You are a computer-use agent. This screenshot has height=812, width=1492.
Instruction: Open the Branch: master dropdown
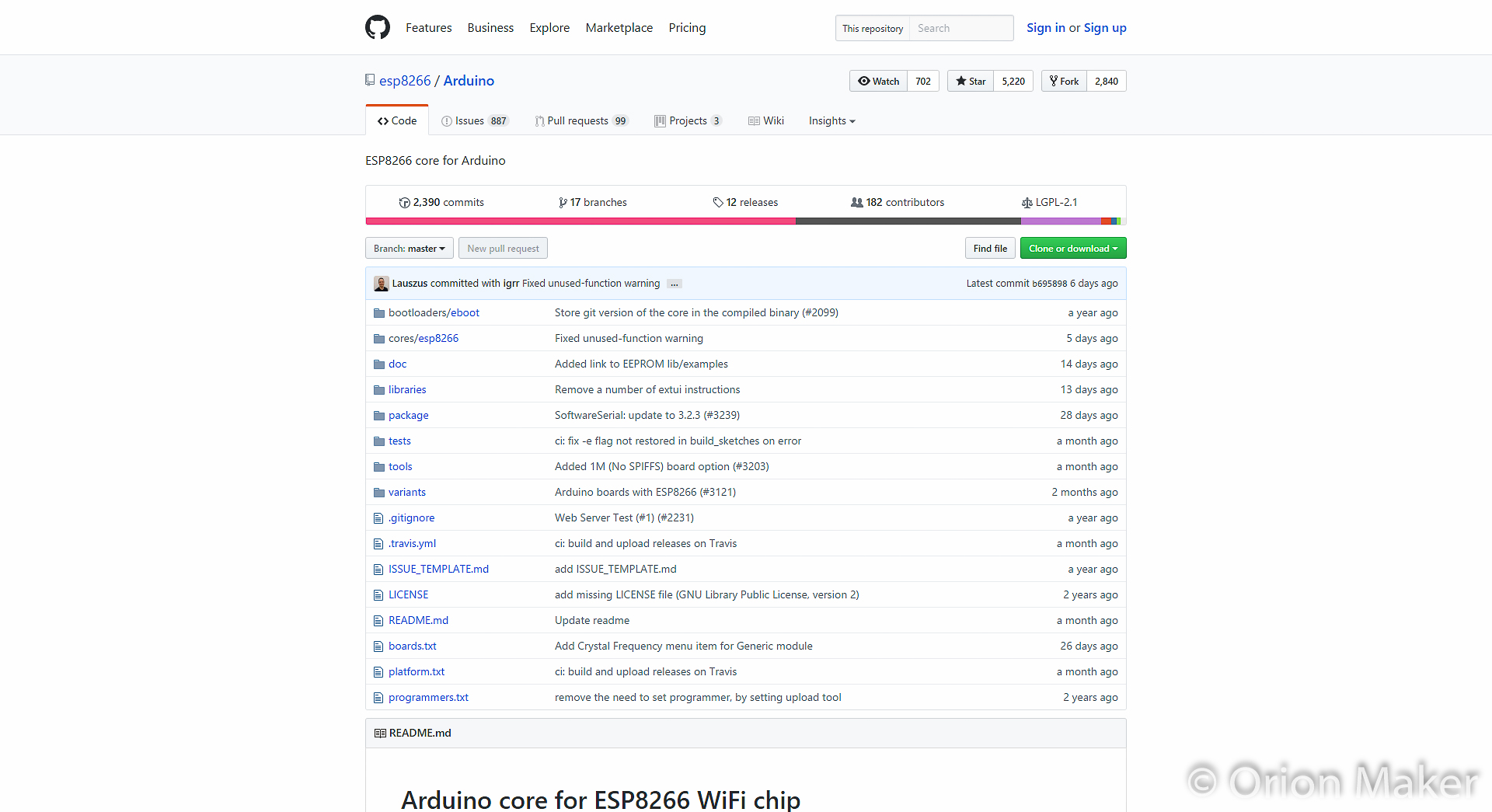click(410, 249)
